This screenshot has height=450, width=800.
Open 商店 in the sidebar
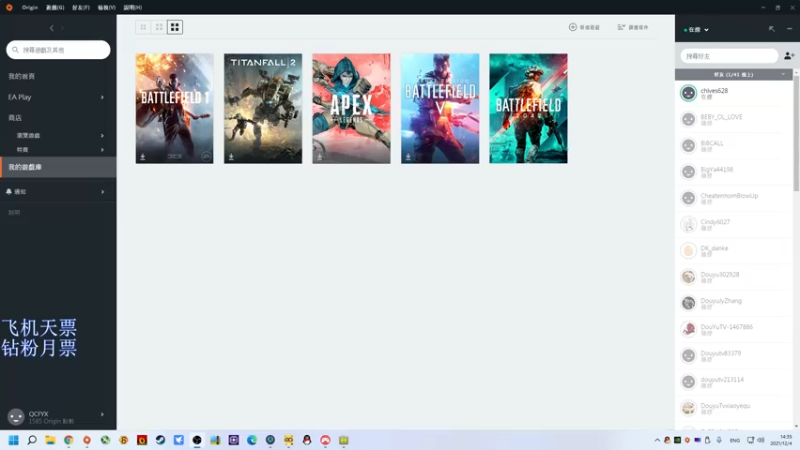(15, 118)
